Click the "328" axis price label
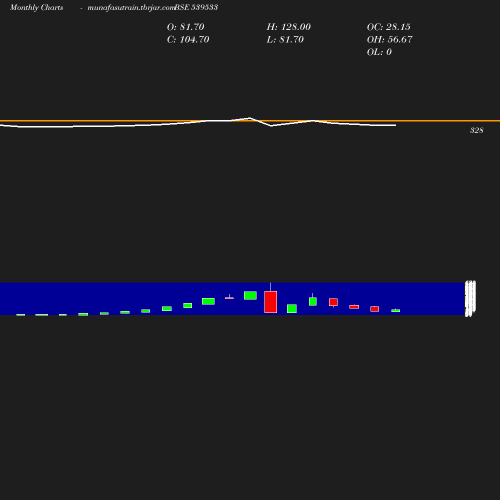Image resolution: width=500 pixels, height=500 pixels. tap(477, 130)
